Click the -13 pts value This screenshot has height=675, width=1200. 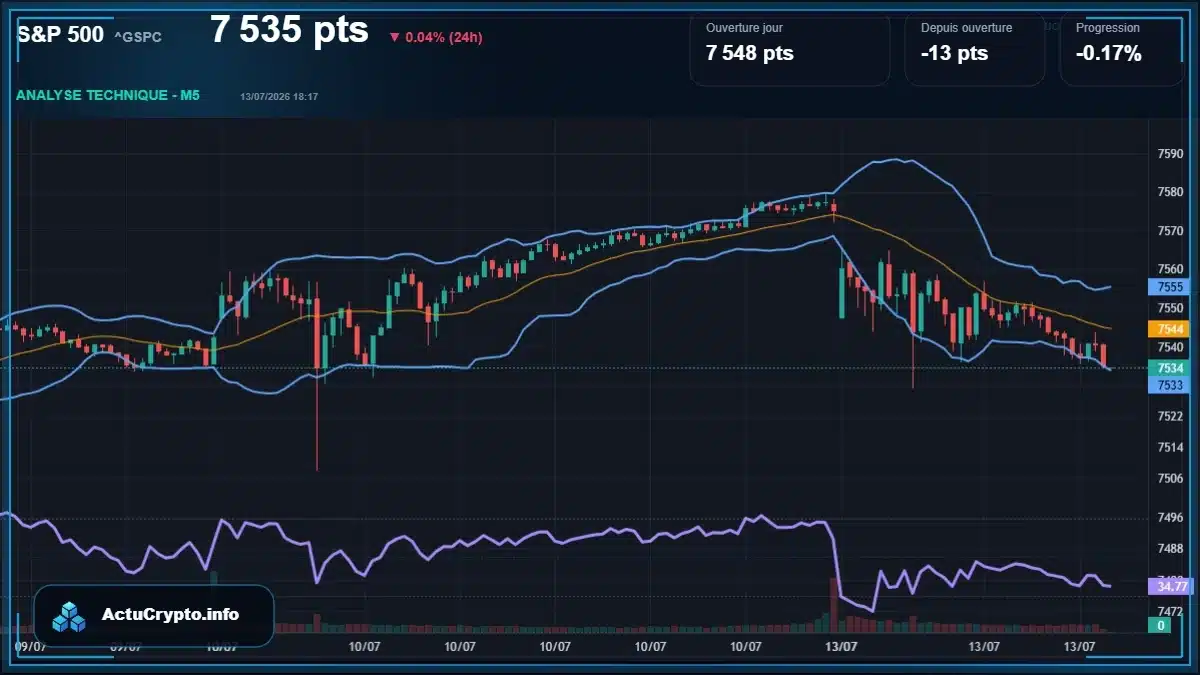952,54
